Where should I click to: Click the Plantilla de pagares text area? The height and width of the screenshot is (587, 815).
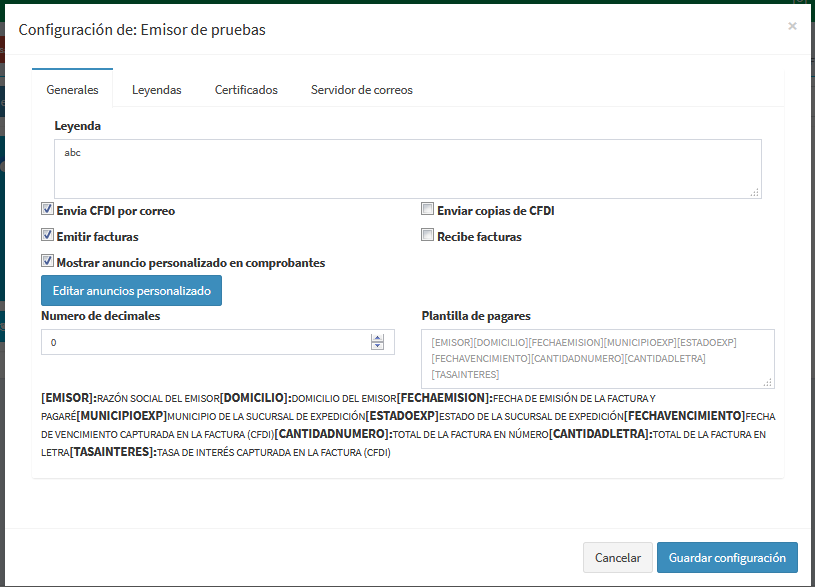[x=597, y=359]
